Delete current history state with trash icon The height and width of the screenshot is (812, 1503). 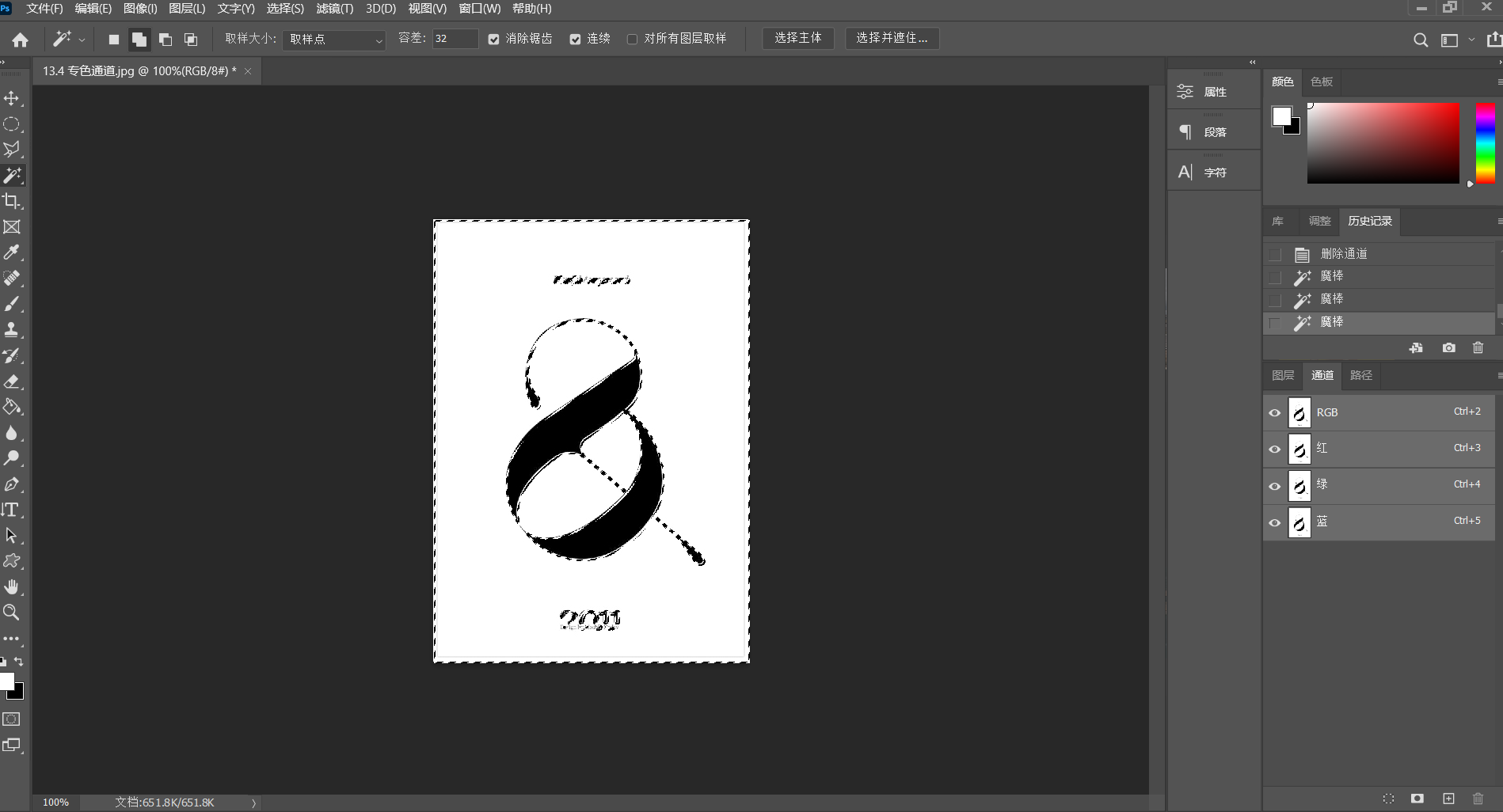point(1478,348)
